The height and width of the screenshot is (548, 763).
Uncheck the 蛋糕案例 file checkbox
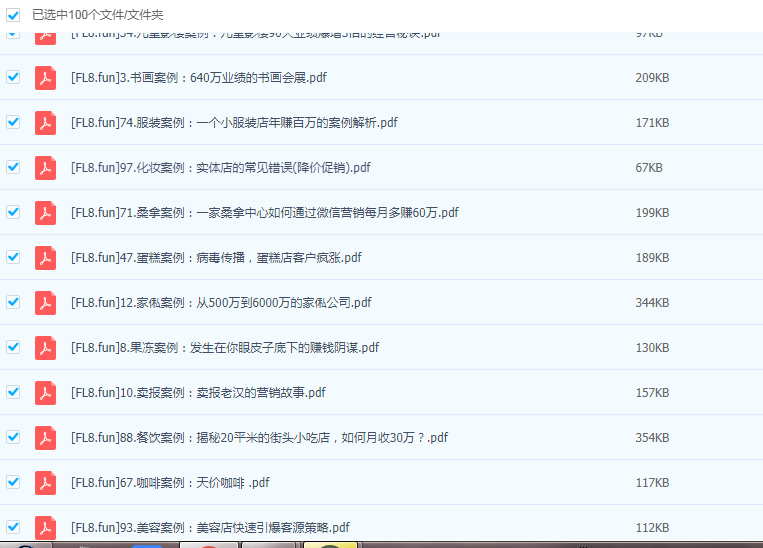[13, 257]
